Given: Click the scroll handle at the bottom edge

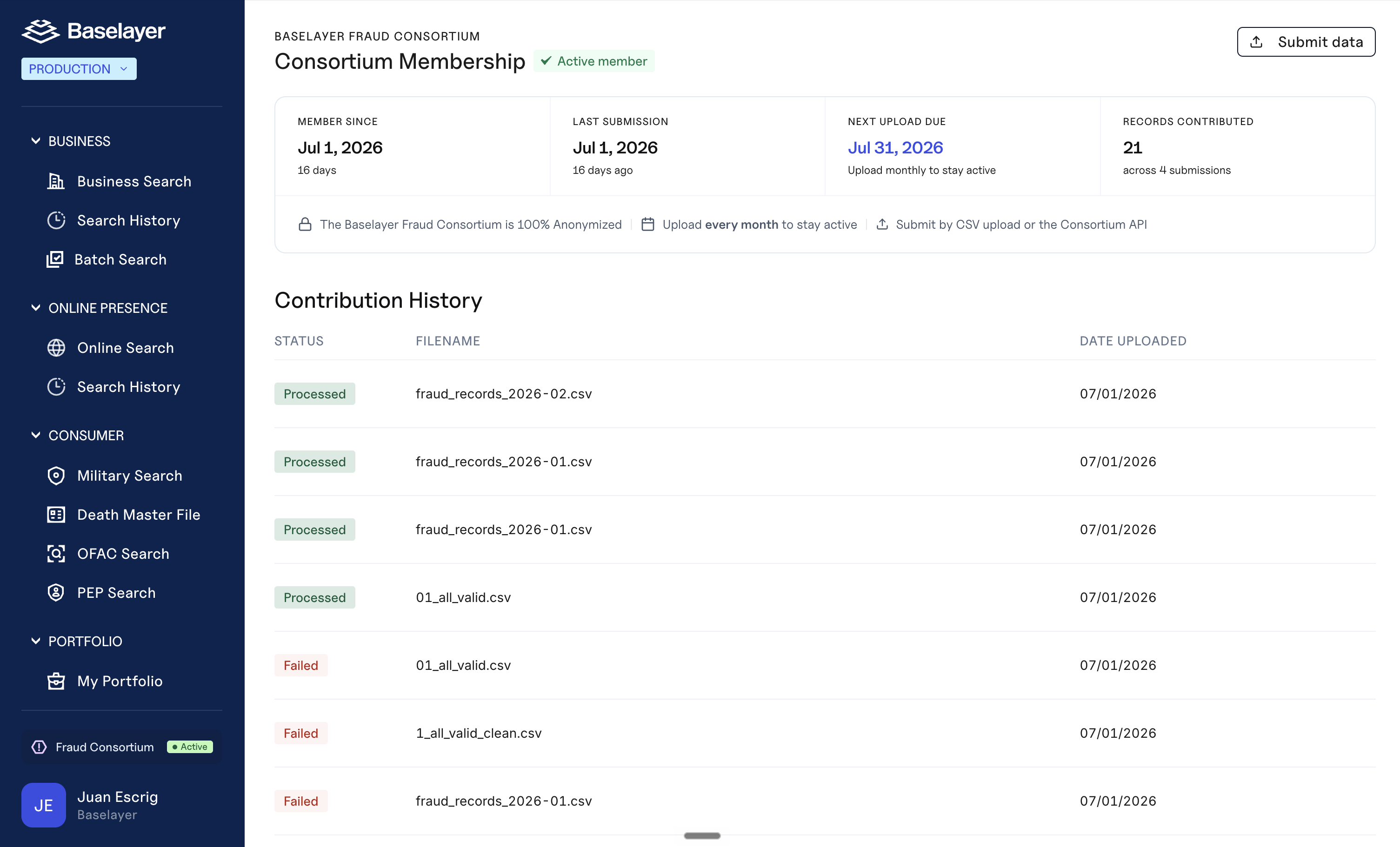Looking at the screenshot, I should [x=702, y=836].
